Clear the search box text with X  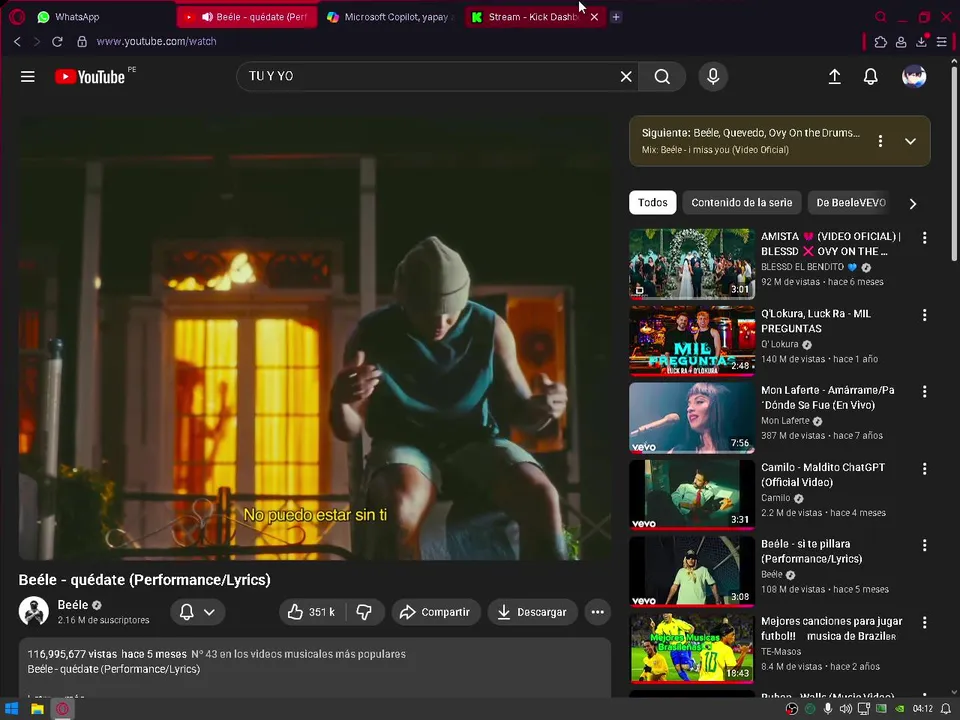pos(626,77)
